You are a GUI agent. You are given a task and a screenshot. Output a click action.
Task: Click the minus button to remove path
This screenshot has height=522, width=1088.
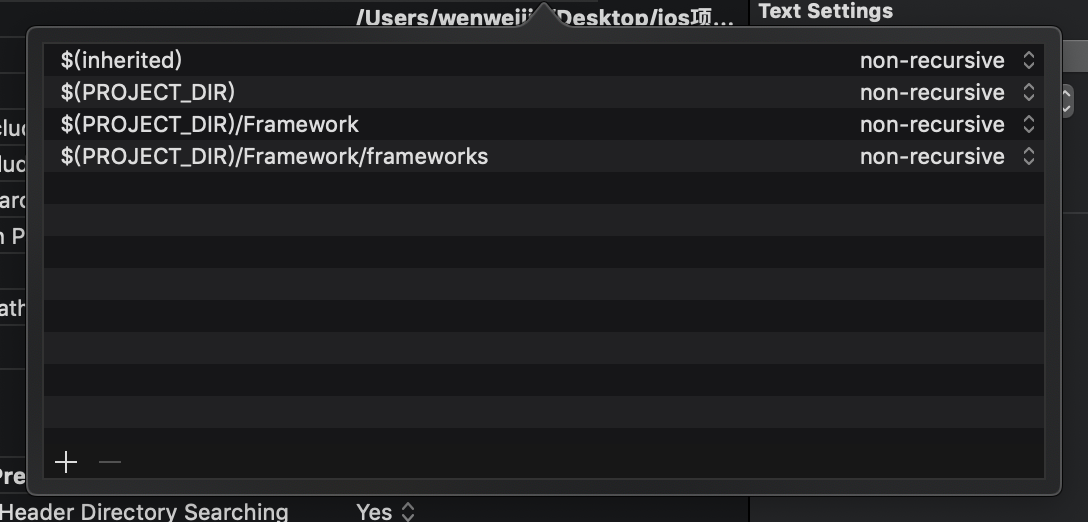110,462
